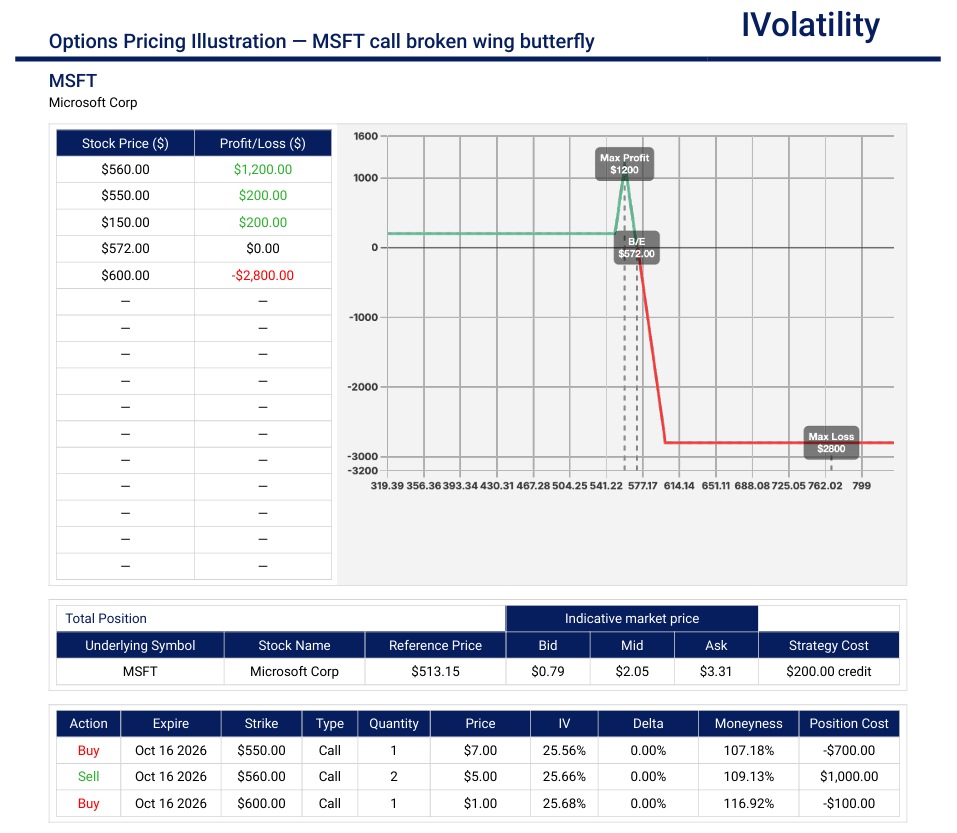Image resolution: width=957 pixels, height=833 pixels.
Task: Click the 25.68% IV value
Action: tap(564, 803)
